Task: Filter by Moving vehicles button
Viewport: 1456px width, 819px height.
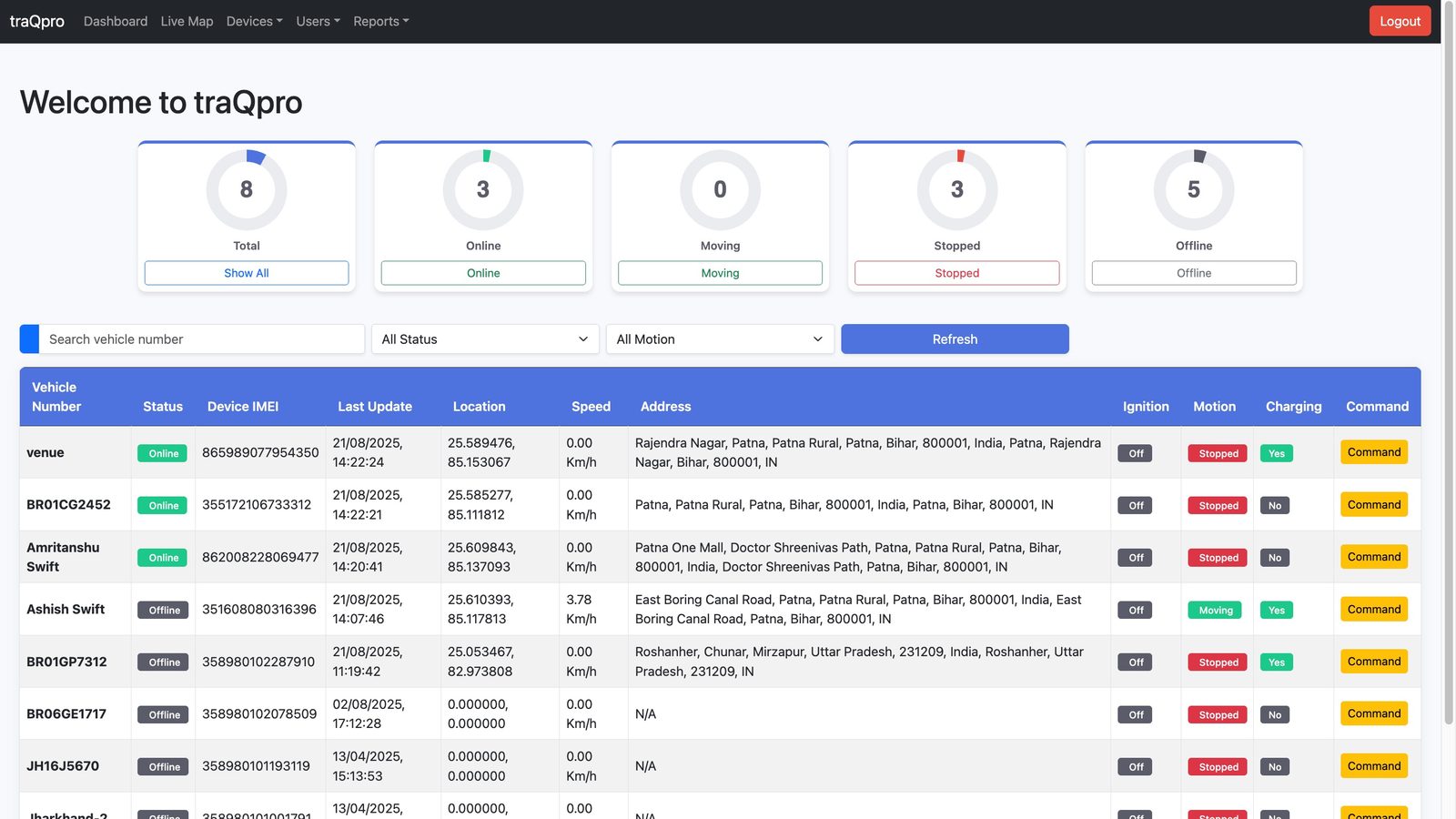Action: (720, 273)
